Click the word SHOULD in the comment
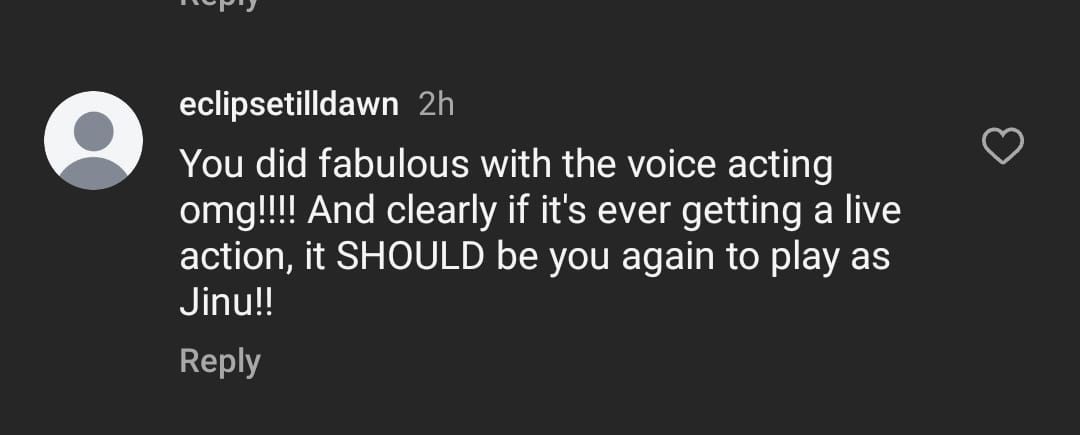Viewport: 1080px width, 435px height. pos(410,256)
